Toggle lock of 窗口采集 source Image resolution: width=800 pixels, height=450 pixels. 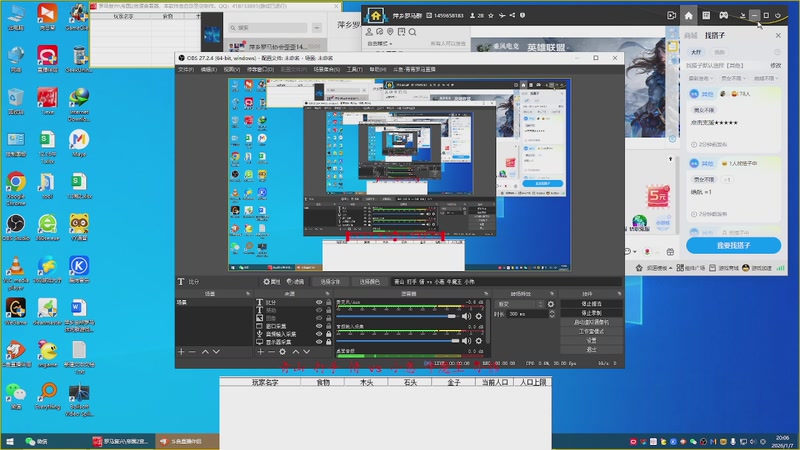coord(329,326)
